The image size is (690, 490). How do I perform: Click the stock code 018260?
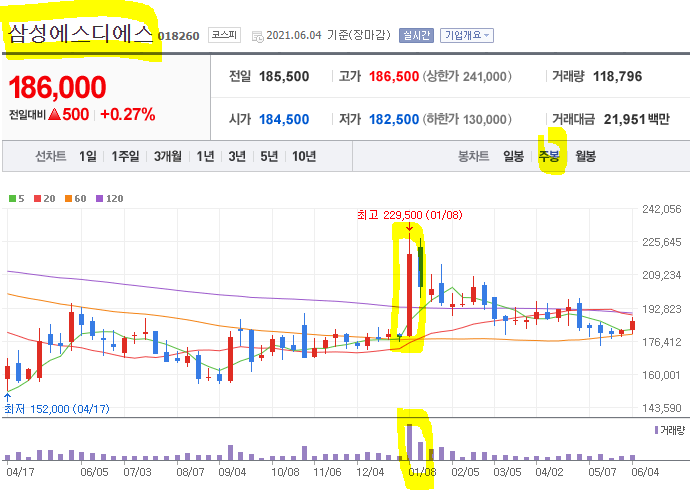point(179,36)
